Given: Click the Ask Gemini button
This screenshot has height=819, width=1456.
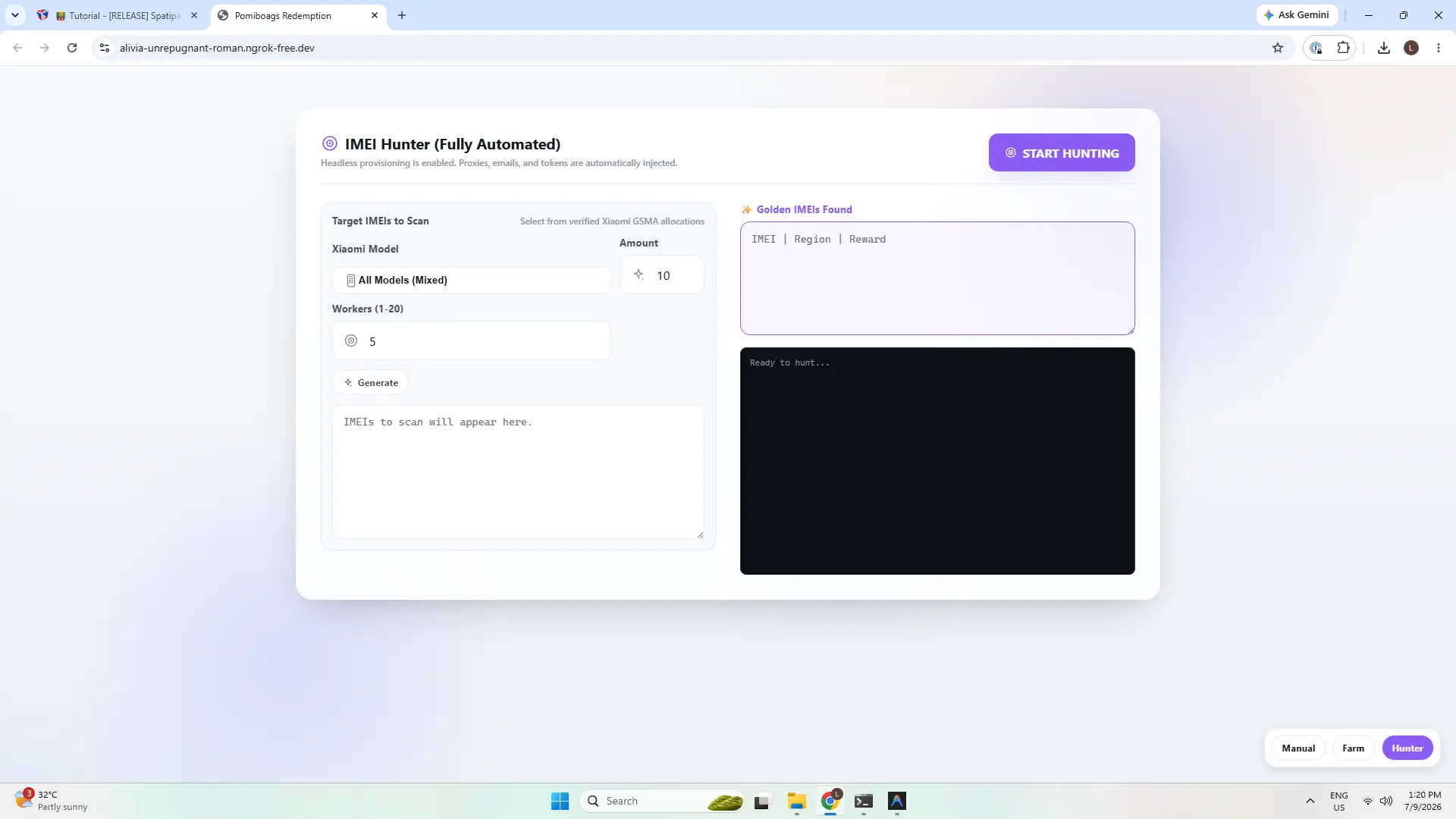Looking at the screenshot, I should (1297, 15).
